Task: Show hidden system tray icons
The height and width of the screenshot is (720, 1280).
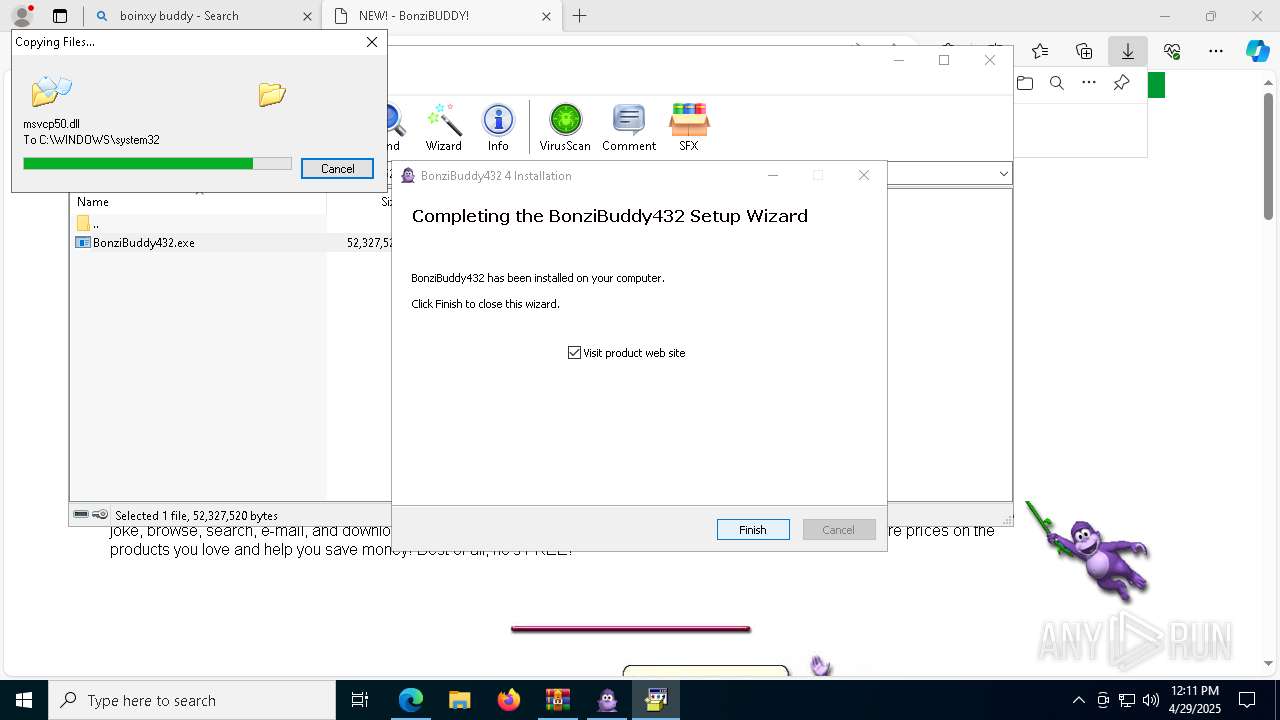Action: (x=1078, y=700)
